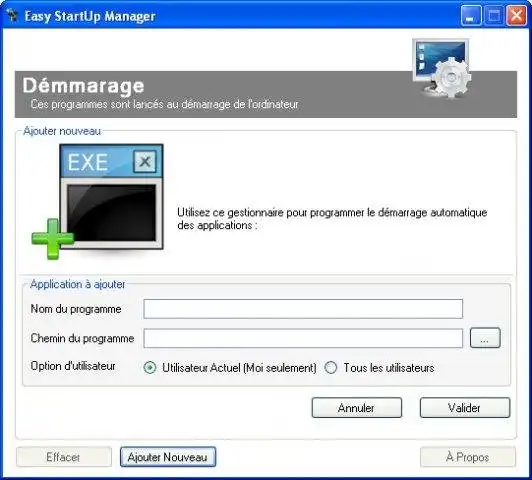Confirm with the Valider button
The height and width of the screenshot is (480, 532).
pos(465,407)
